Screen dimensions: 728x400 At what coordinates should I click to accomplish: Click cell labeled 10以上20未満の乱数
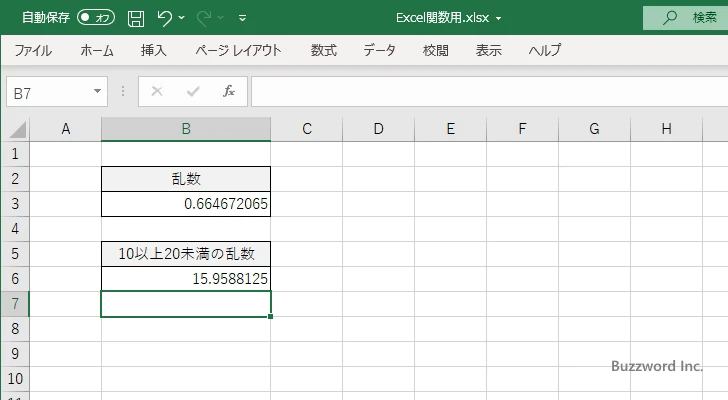tap(186, 254)
